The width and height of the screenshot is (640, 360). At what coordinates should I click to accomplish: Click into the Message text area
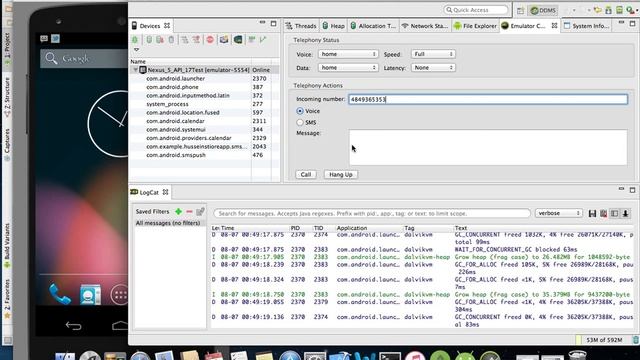click(x=488, y=147)
